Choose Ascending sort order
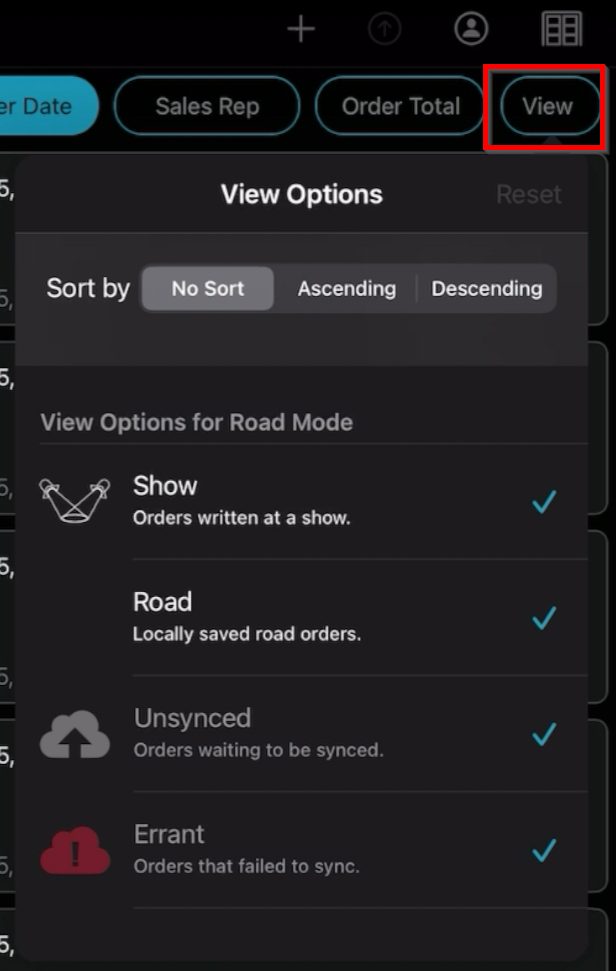 click(x=346, y=289)
